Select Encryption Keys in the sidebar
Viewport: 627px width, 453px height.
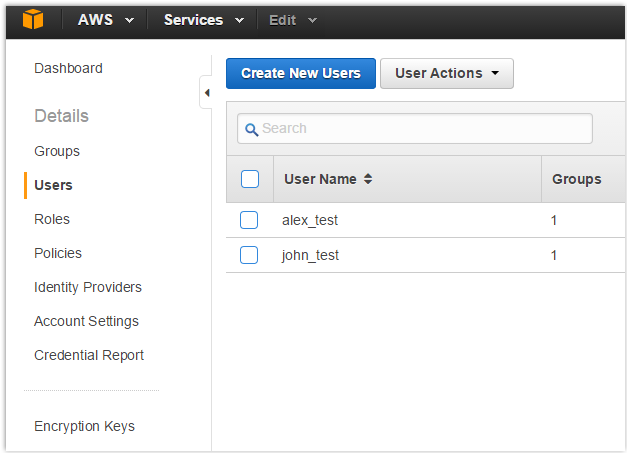click(84, 426)
